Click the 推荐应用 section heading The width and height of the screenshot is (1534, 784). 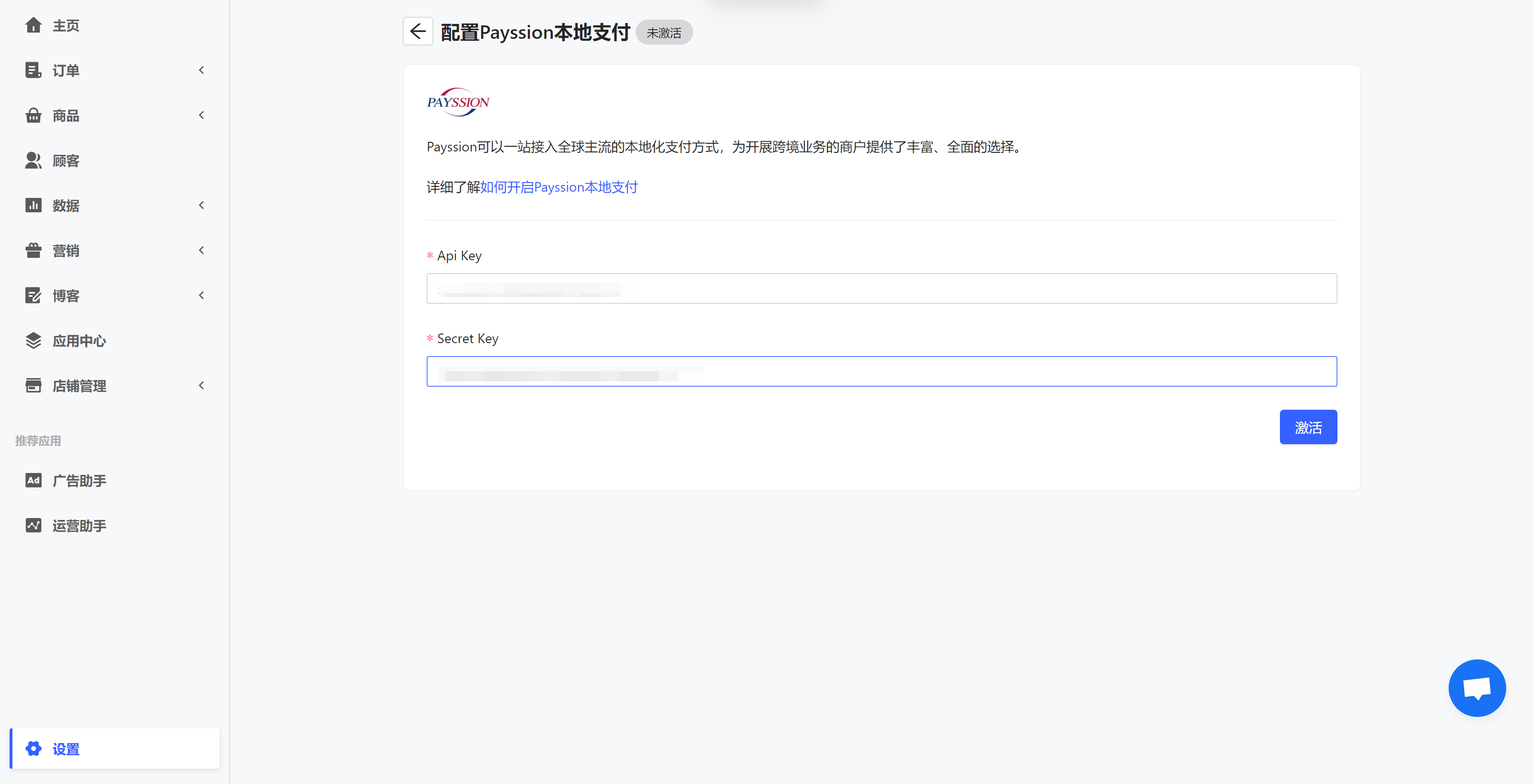[x=38, y=440]
